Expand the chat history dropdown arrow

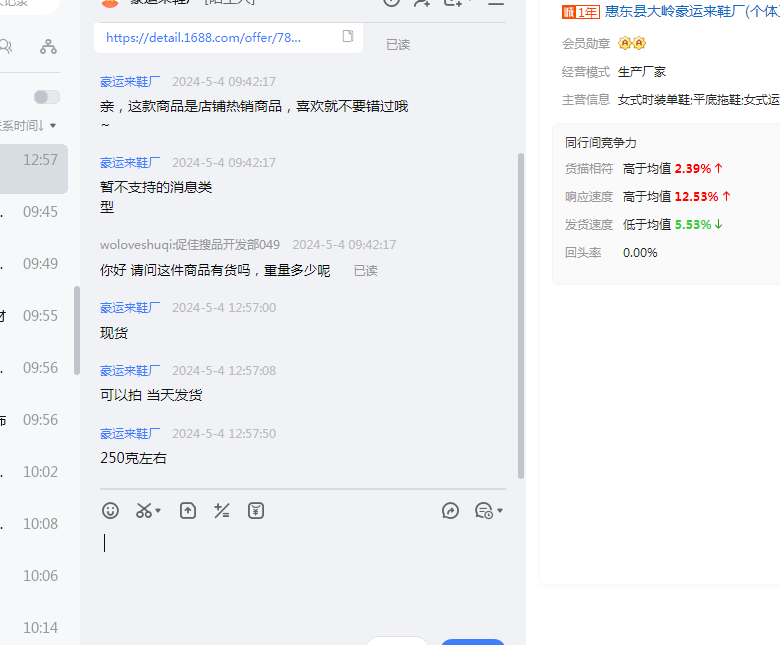click(x=500, y=511)
